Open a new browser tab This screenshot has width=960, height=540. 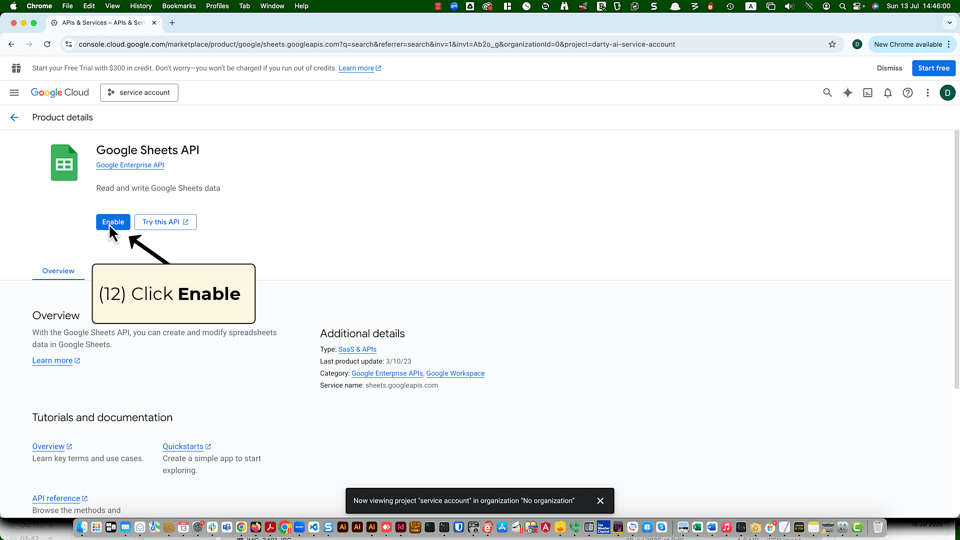(172, 23)
